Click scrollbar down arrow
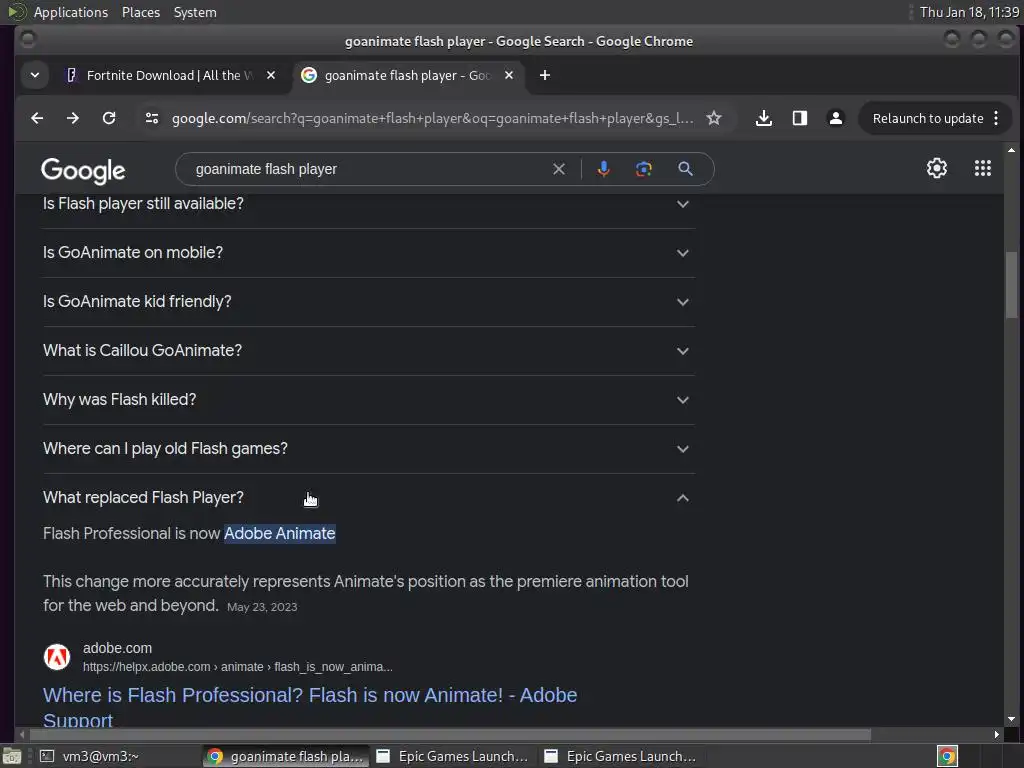The width and height of the screenshot is (1024, 768). coord(1011,719)
